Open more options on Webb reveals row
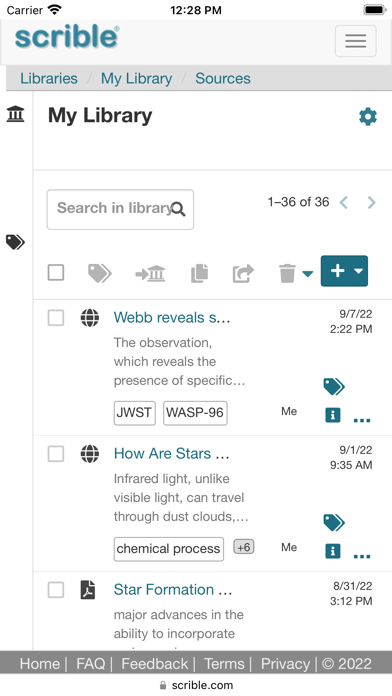This screenshot has height=696, width=392. (362, 419)
